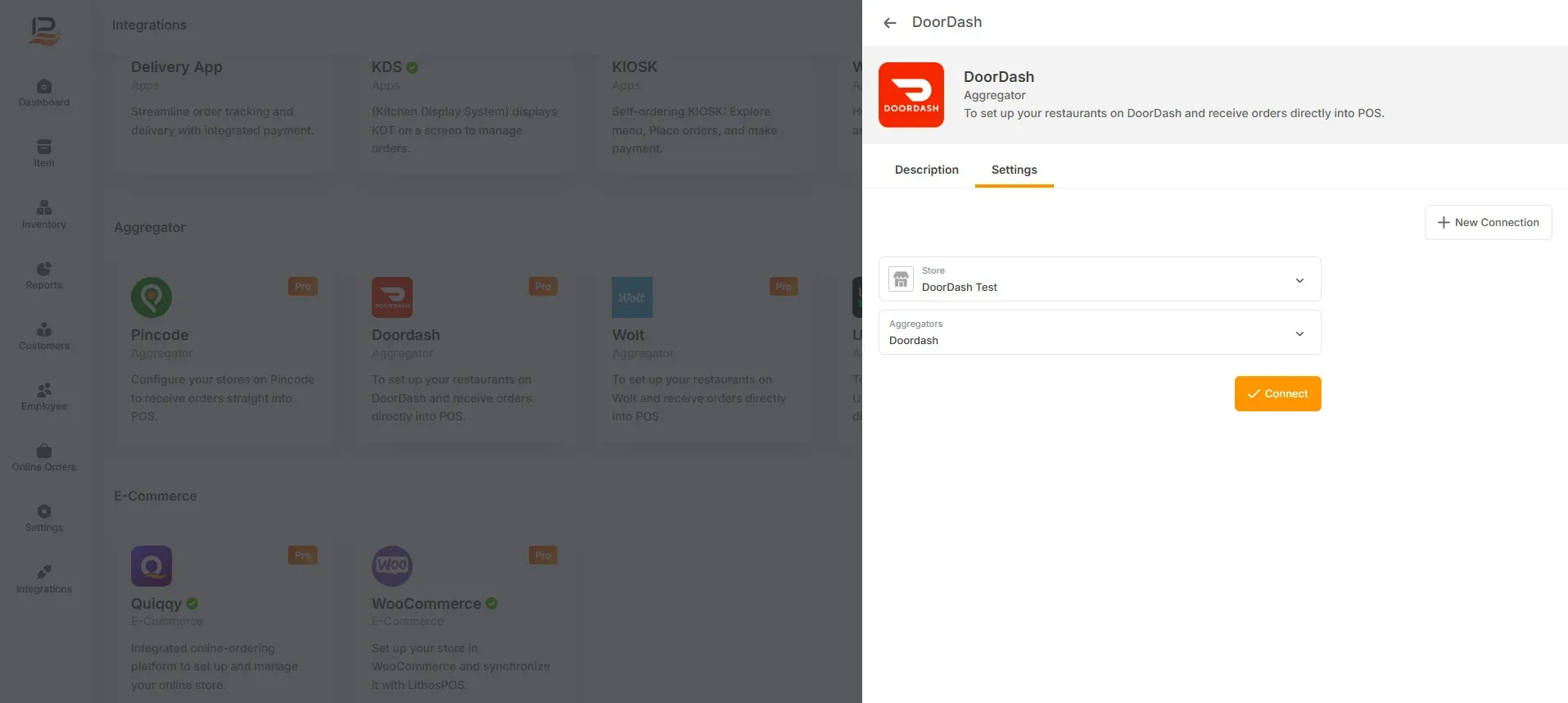Click the Connect button

[x=1278, y=394]
